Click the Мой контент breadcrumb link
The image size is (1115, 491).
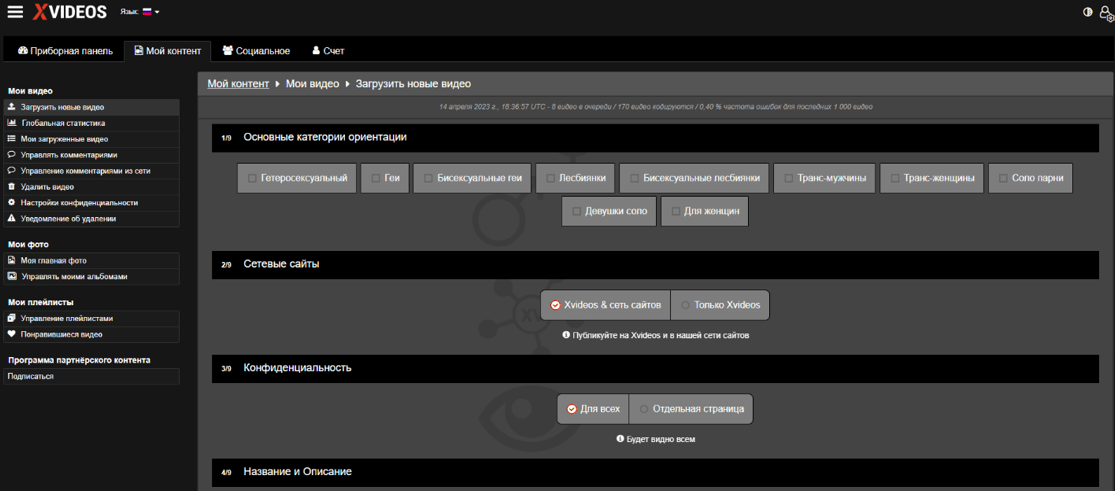coord(238,83)
